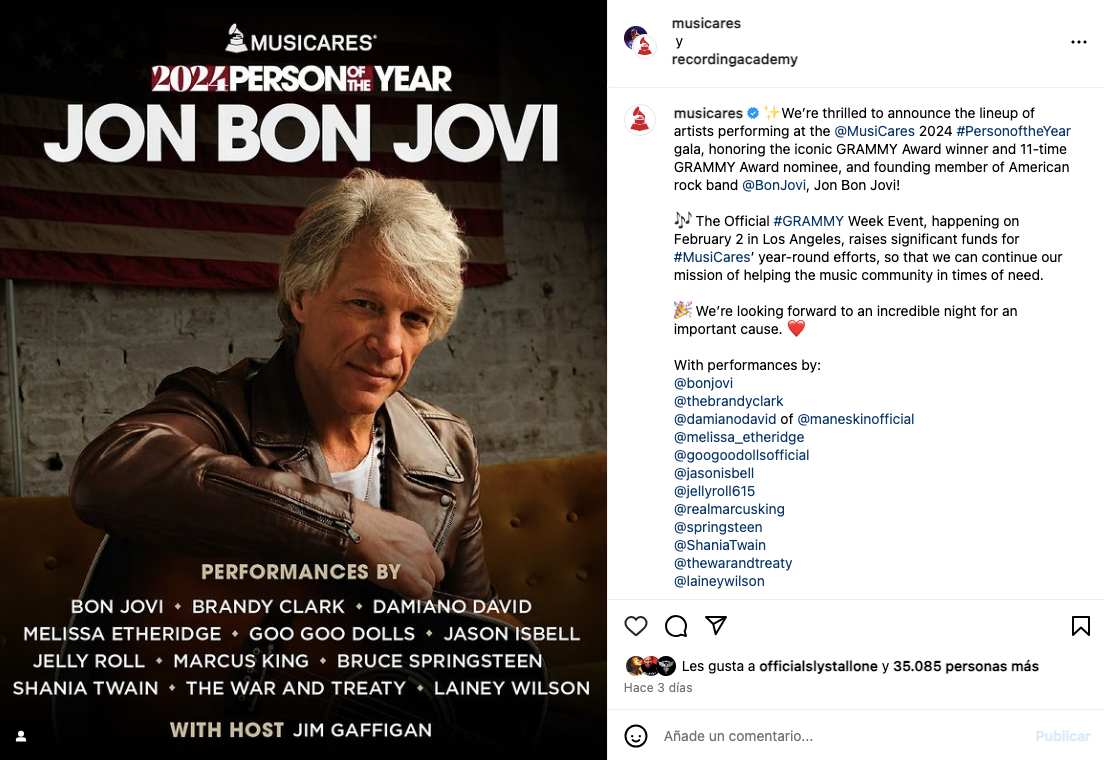Click the Jon Bon Jovi poster image
Viewport: 1104px width, 760px height.
pos(303,380)
